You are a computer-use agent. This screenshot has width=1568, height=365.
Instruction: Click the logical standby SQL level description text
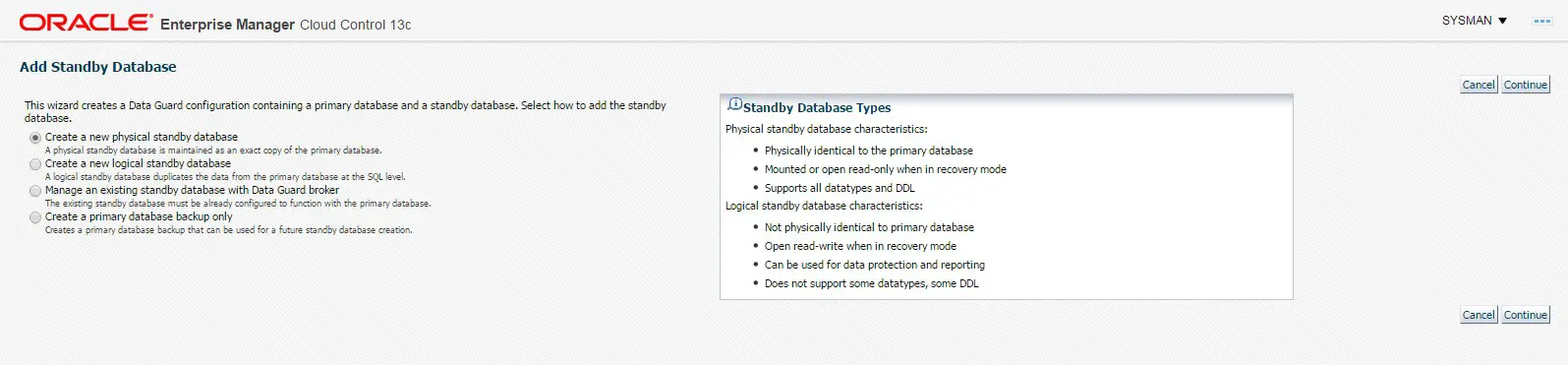point(225,177)
